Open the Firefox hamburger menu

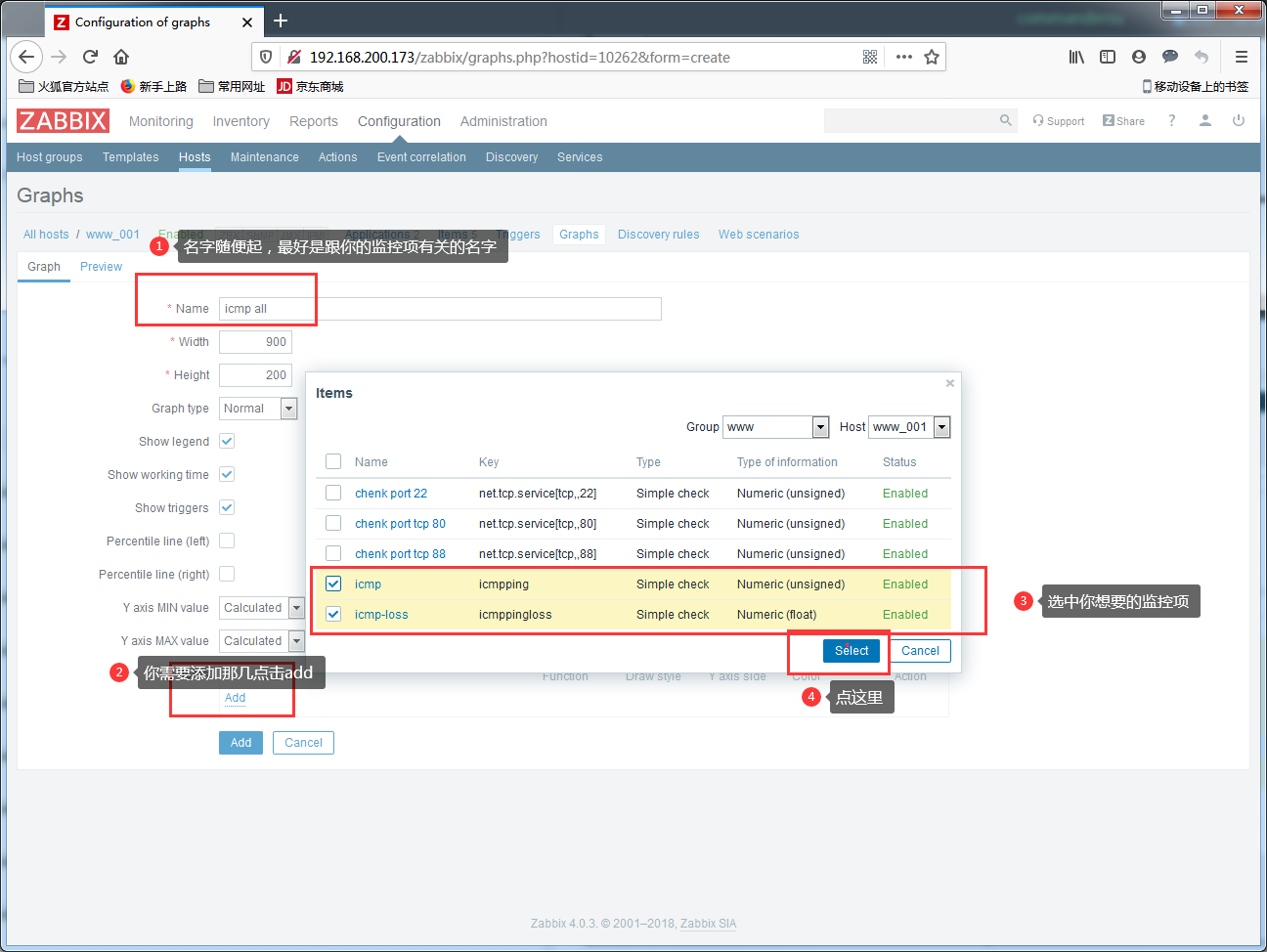[1242, 57]
